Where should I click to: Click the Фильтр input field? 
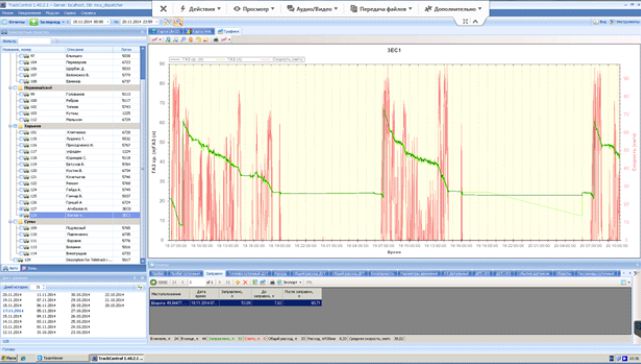pyautogui.click(x=34, y=41)
